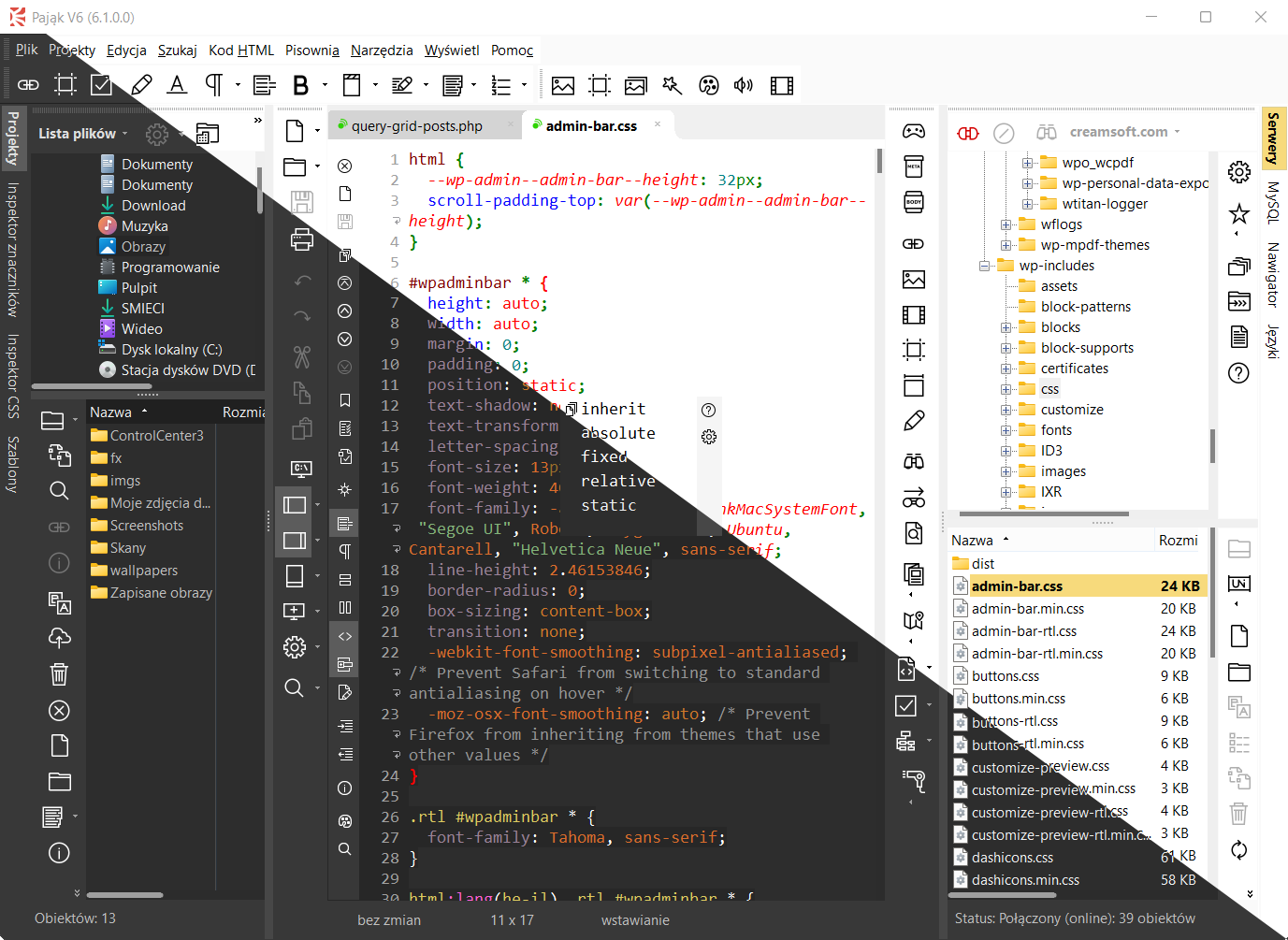
Task: Open the color palette tool
Action: [x=709, y=86]
